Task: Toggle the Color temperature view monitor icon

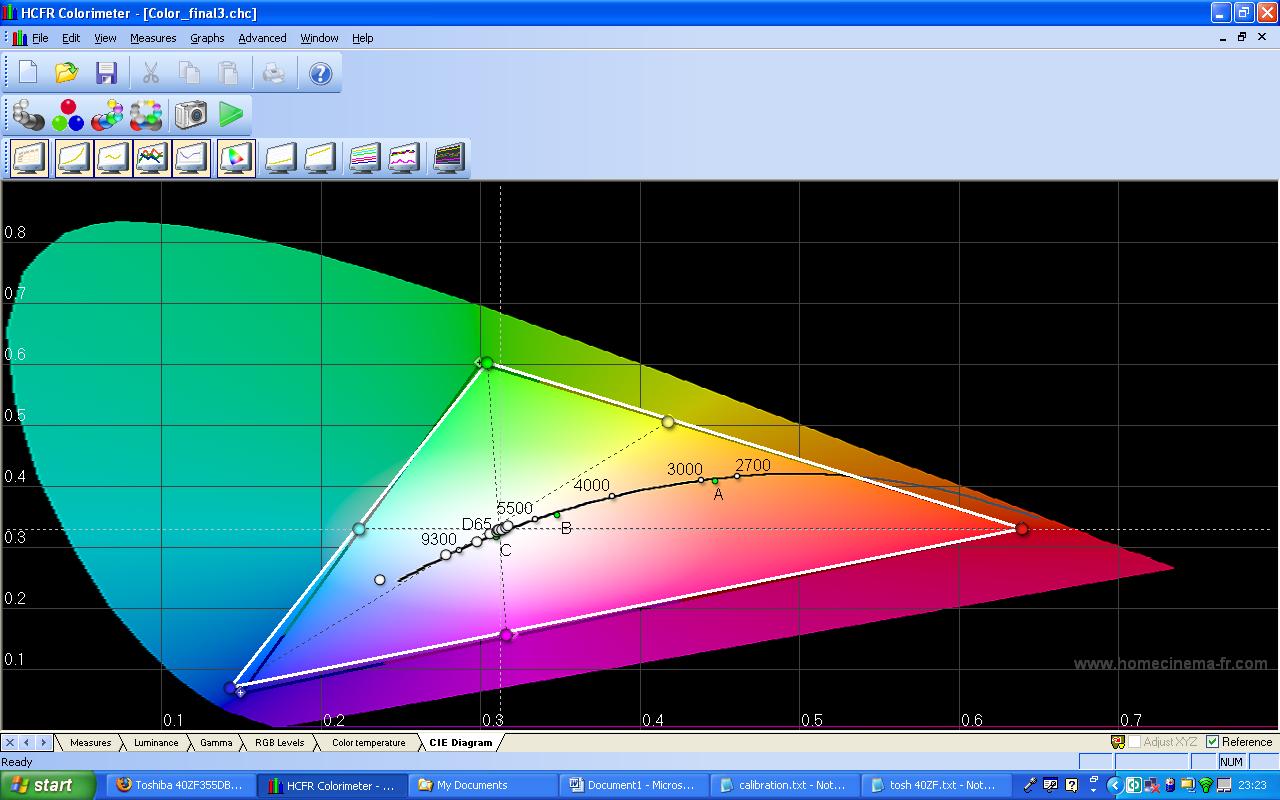Action: tap(191, 158)
